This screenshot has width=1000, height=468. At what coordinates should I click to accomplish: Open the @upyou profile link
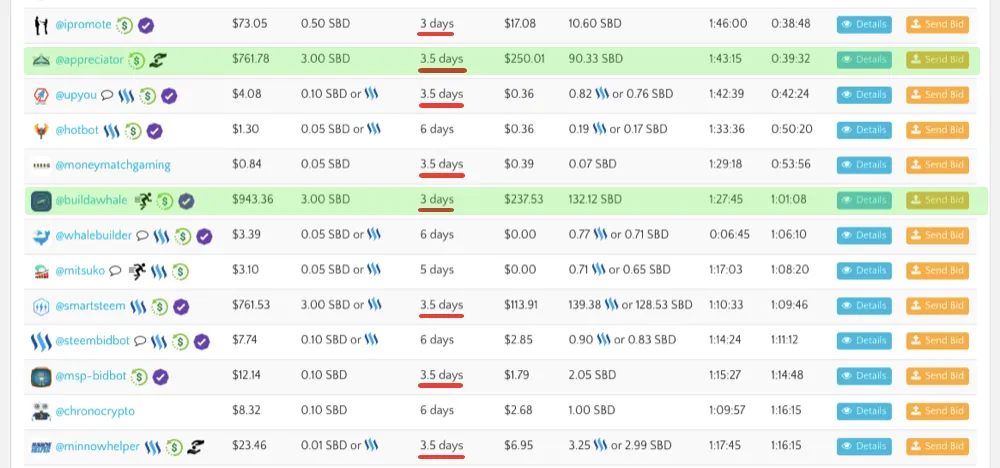coord(76,95)
